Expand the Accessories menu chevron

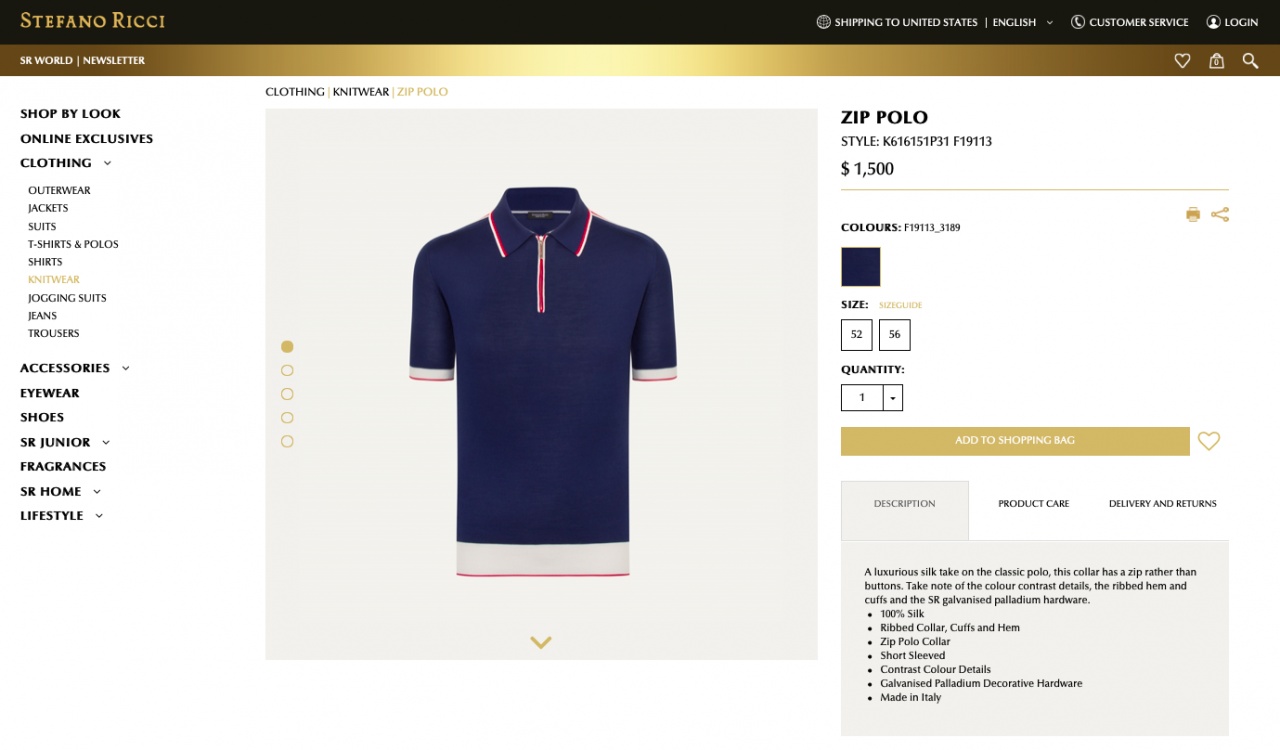(x=126, y=368)
